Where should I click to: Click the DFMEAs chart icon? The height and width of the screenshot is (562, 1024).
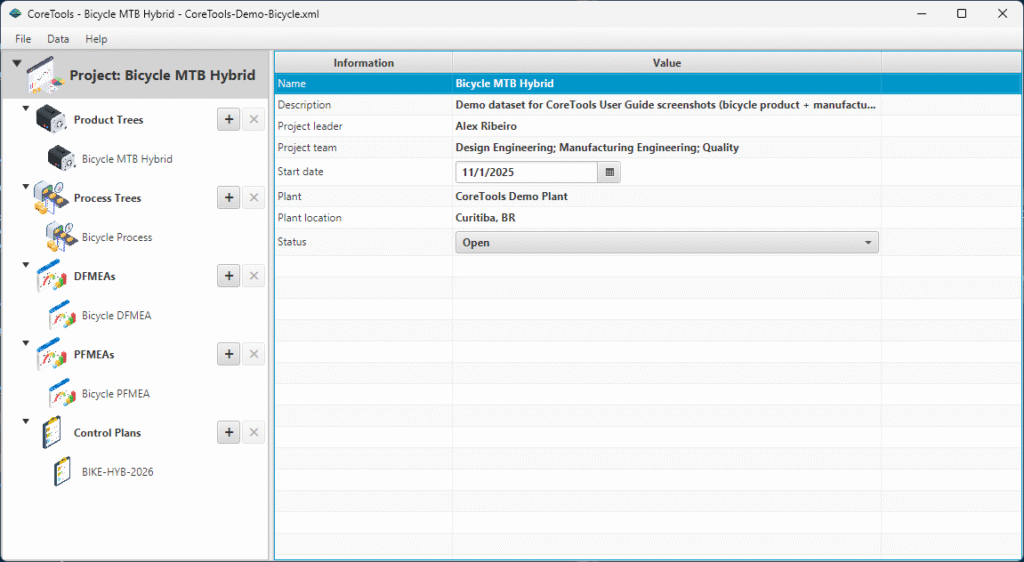(x=51, y=277)
